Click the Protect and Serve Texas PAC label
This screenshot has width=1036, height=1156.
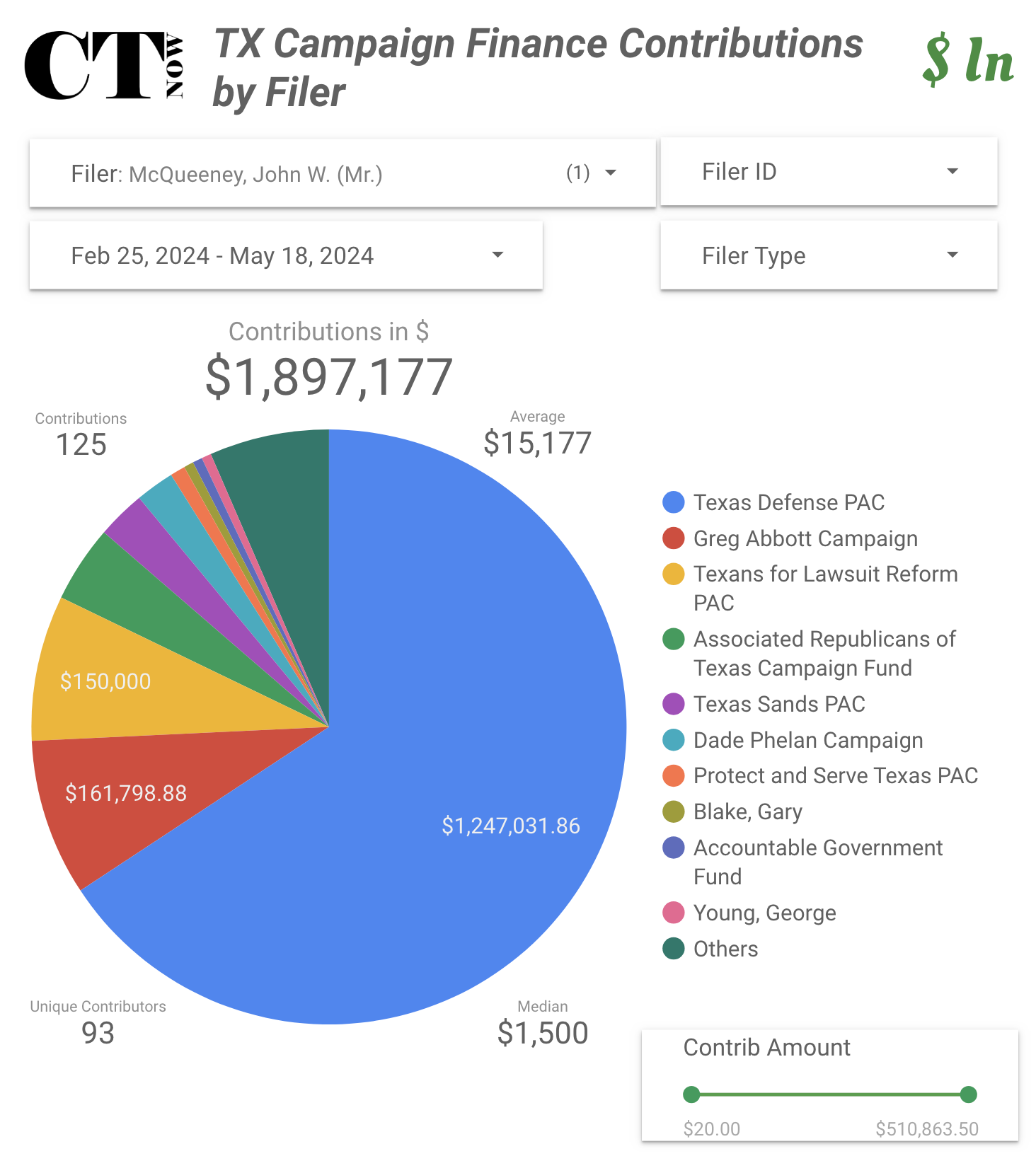(836, 776)
